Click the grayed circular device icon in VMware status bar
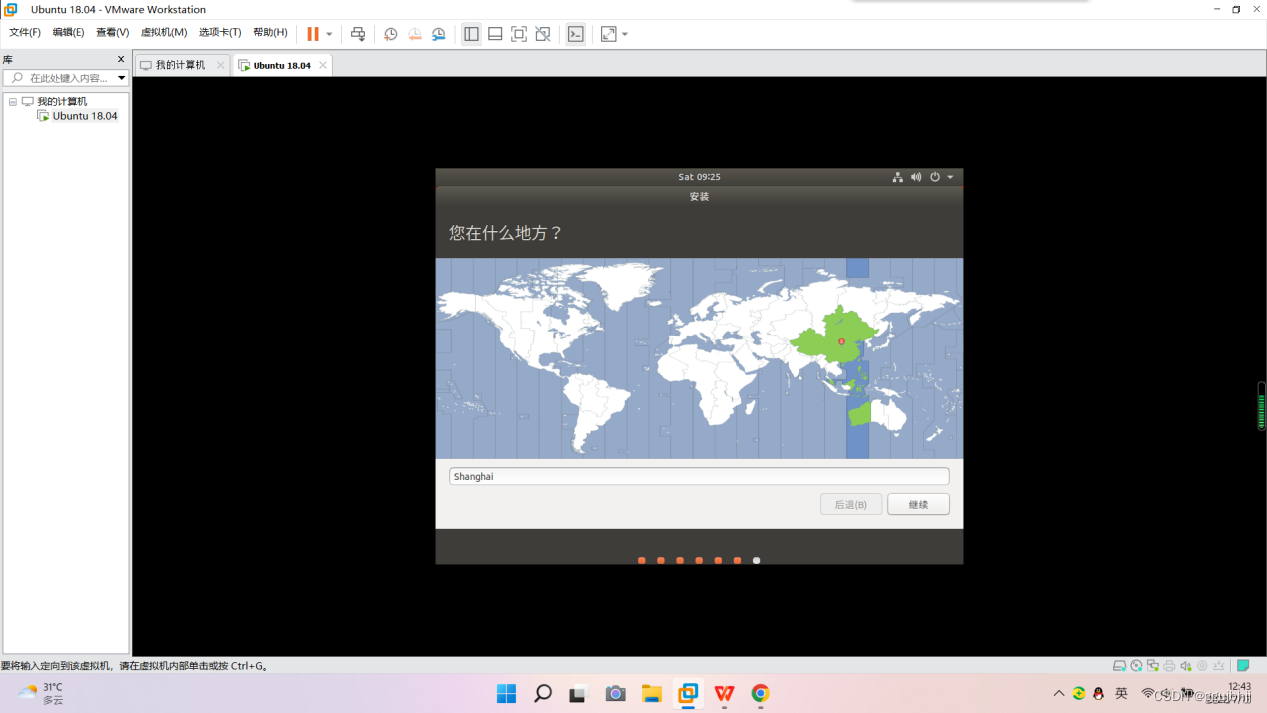 coord(1202,666)
